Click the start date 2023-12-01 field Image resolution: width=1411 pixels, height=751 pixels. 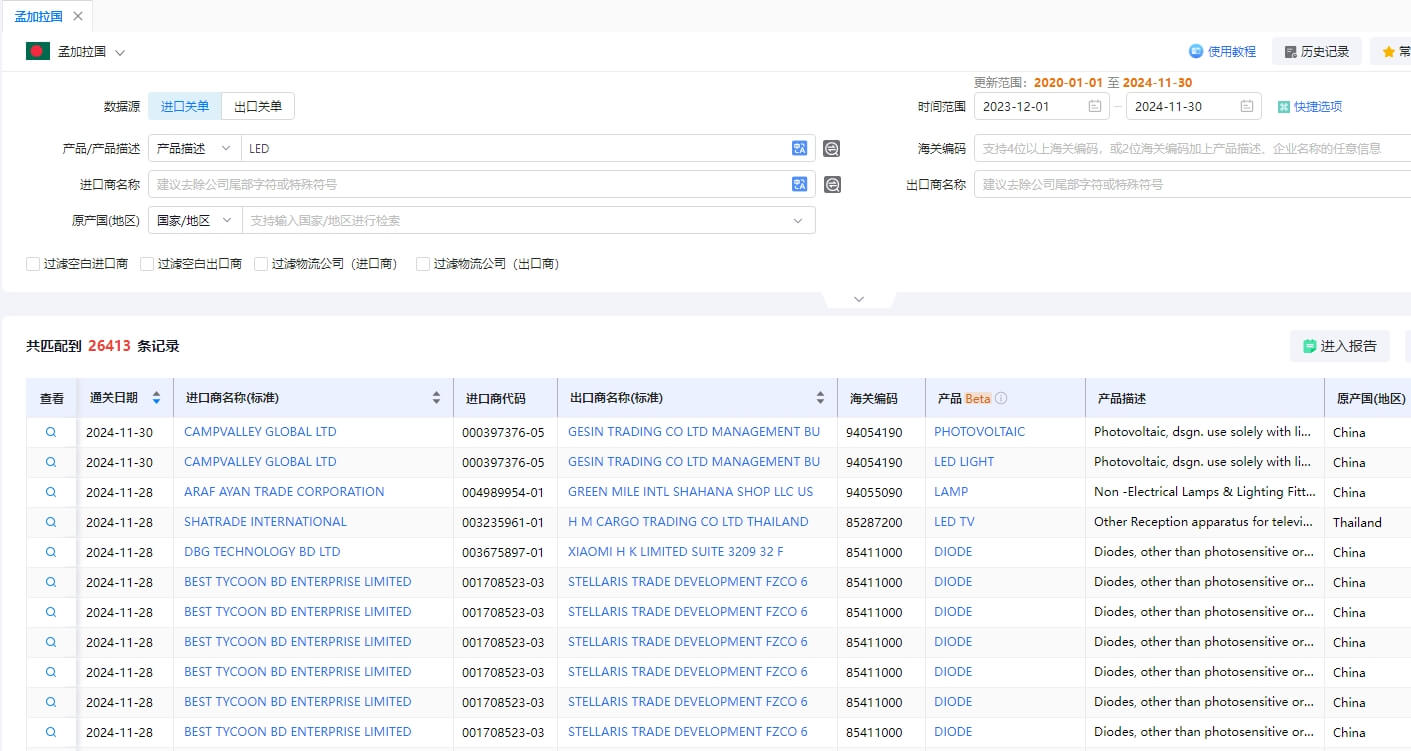pyautogui.click(x=1041, y=106)
